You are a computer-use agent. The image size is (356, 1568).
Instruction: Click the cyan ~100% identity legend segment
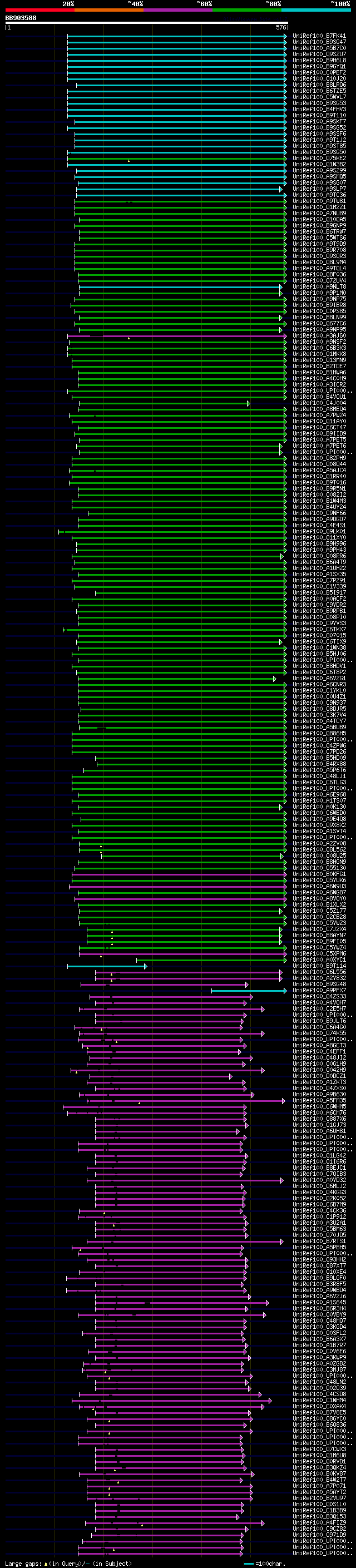pyautogui.click(x=317, y=10)
